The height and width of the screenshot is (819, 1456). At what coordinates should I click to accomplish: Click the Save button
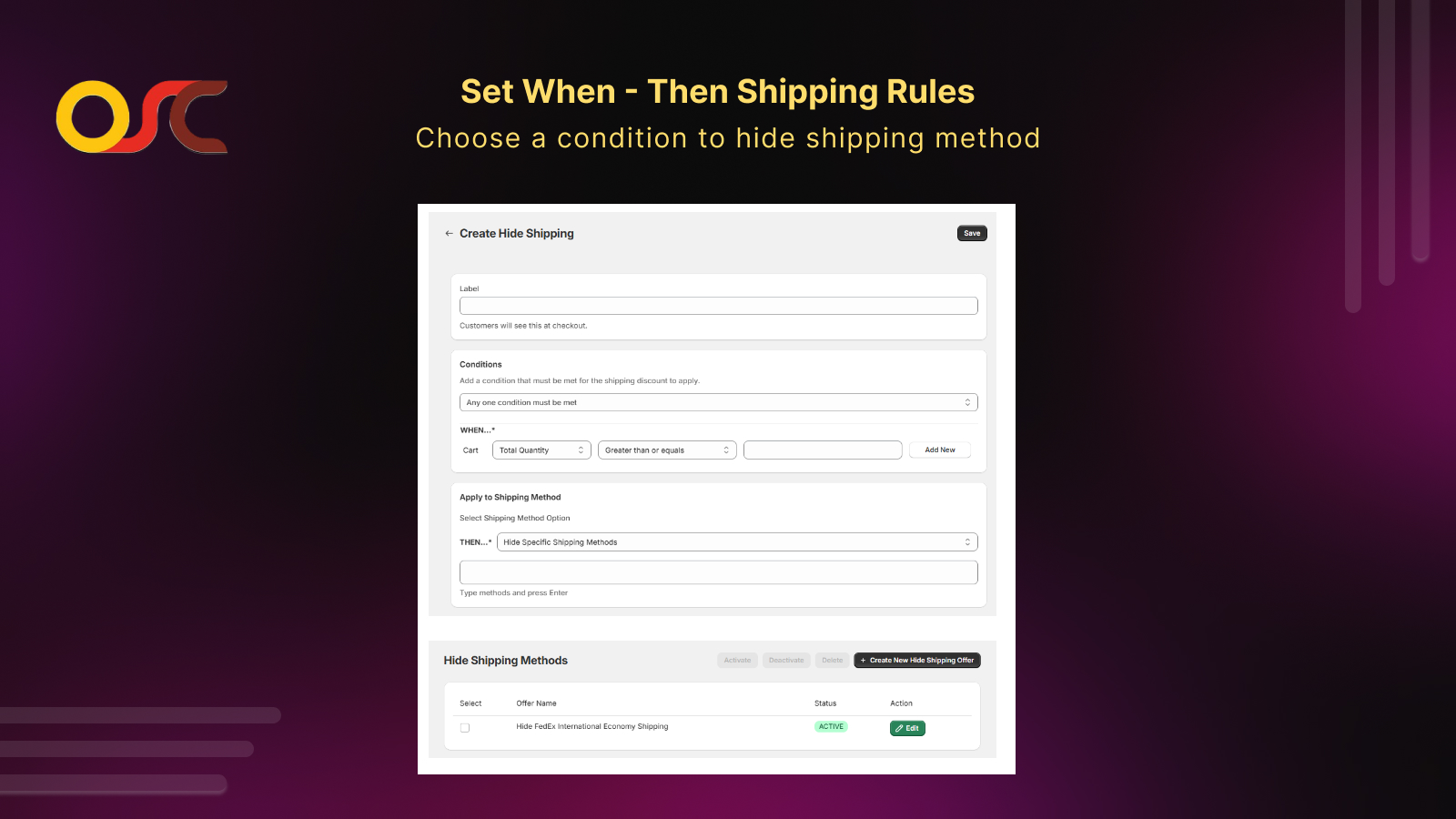(x=971, y=233)
